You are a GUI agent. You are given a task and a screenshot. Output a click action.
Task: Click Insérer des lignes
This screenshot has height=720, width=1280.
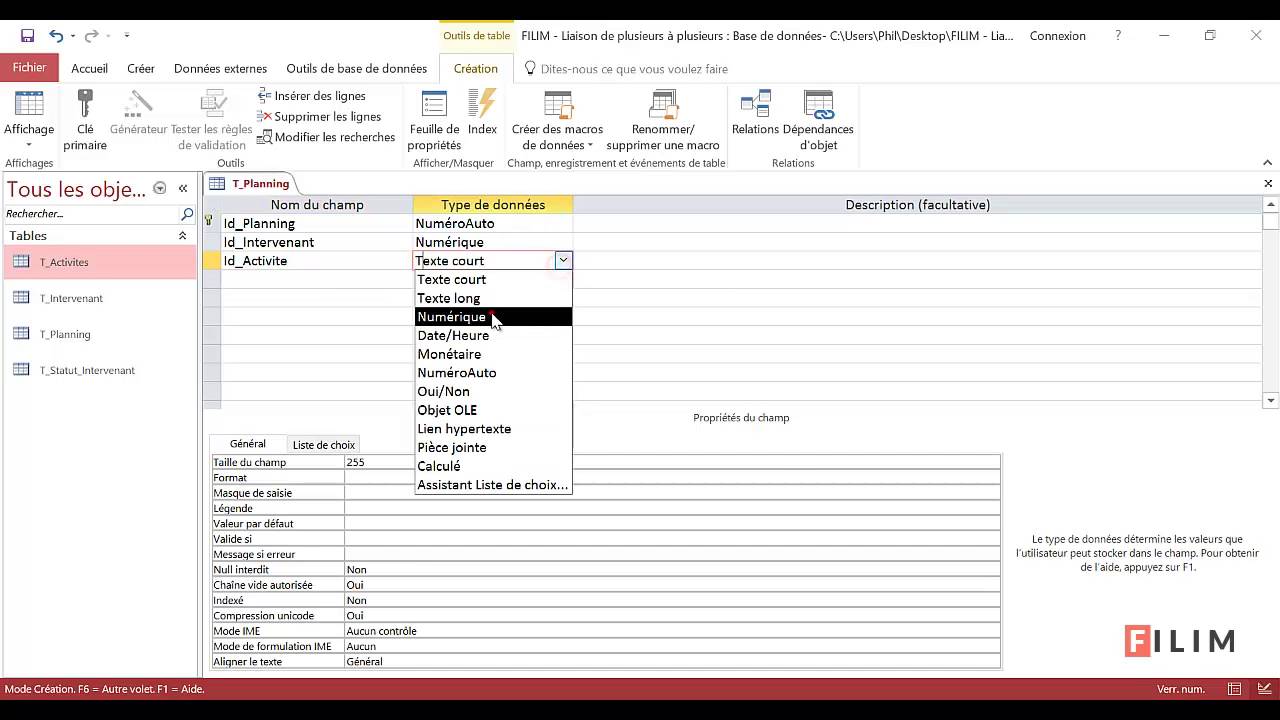[x=312, y=96]
